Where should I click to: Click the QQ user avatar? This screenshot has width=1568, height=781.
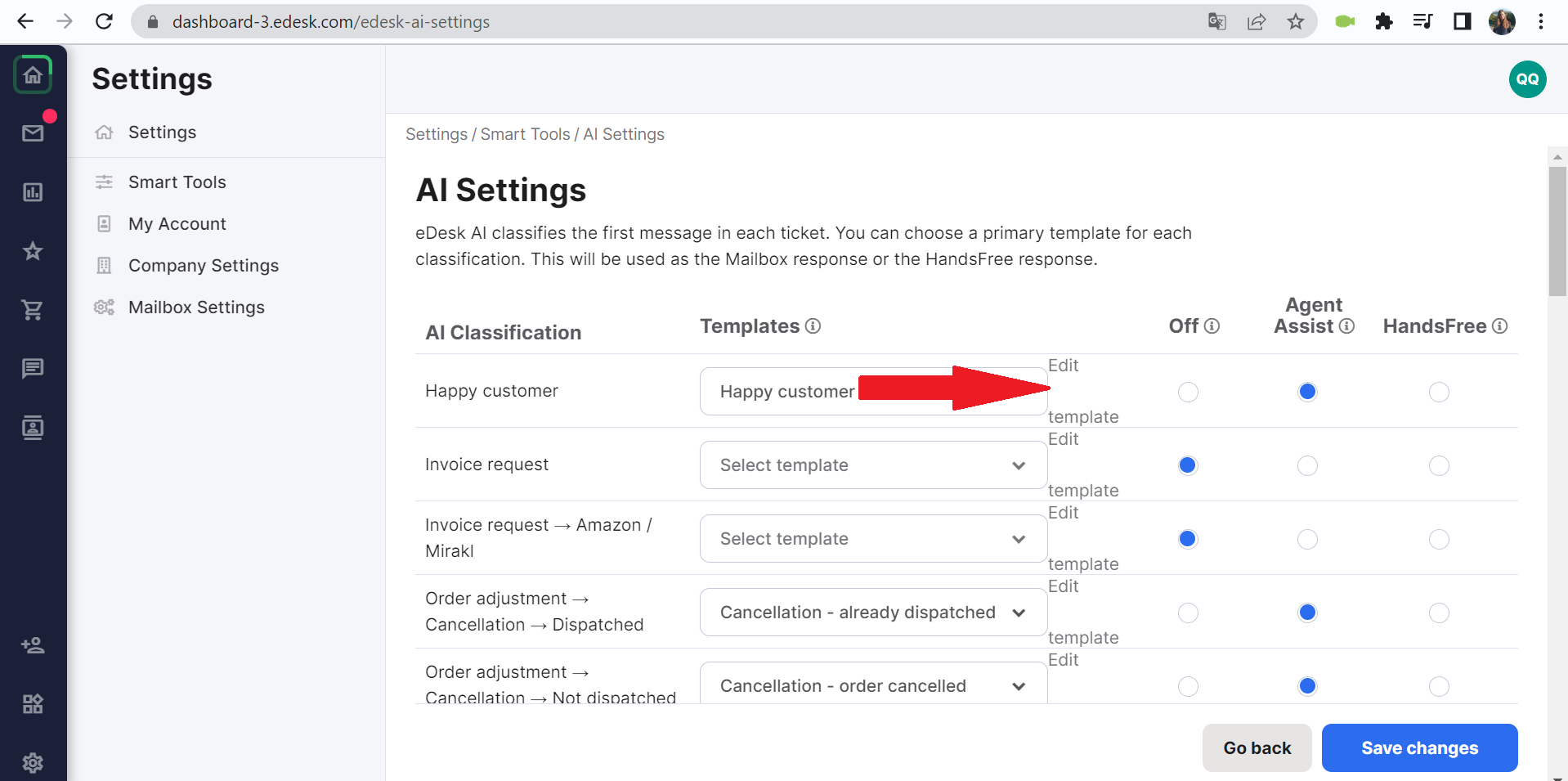click(1527, 79)
